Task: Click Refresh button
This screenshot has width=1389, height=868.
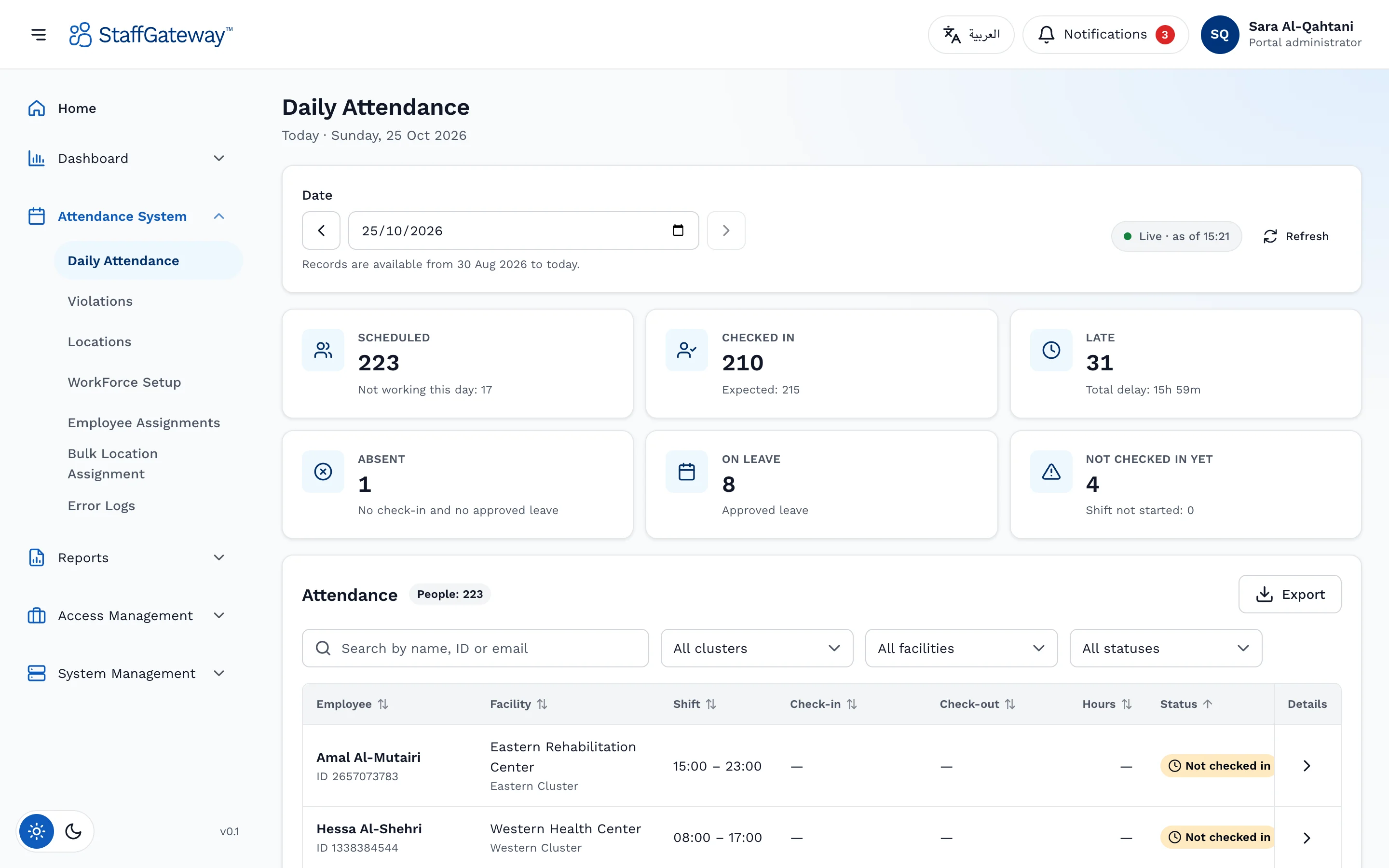Action: 1296,236
